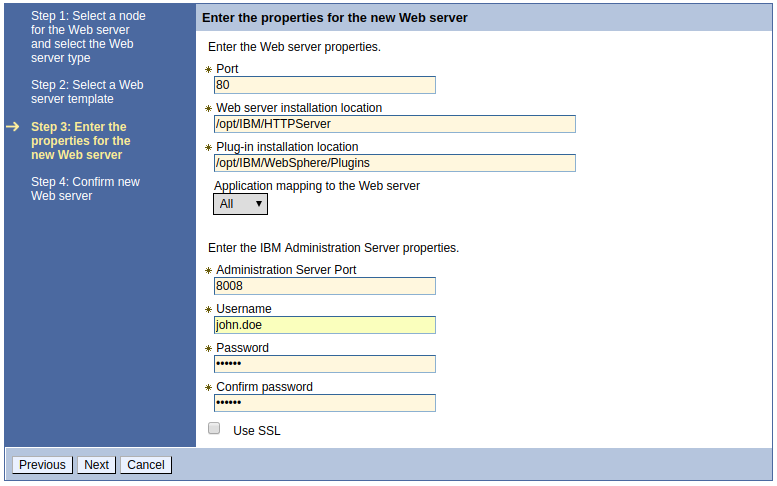777x486 pixels.
Task: Click the required asterisk beside Port
Action: pyautogui.click(x=209, y=70)
